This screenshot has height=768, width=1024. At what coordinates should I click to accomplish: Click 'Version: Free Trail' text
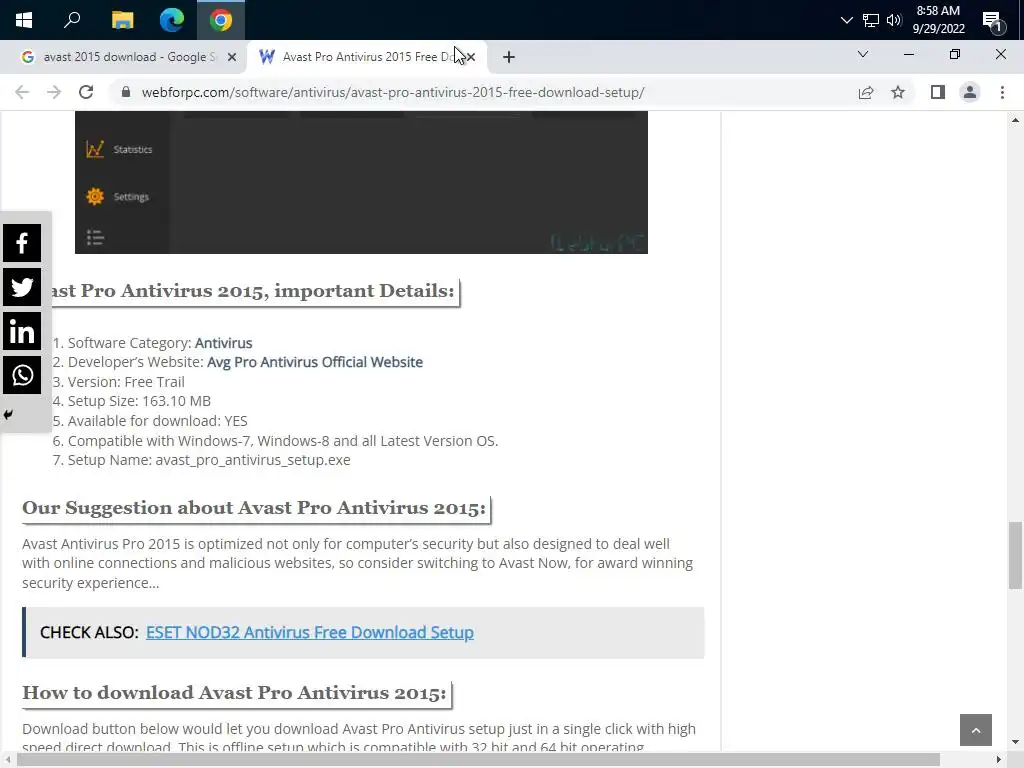[126, 382]
